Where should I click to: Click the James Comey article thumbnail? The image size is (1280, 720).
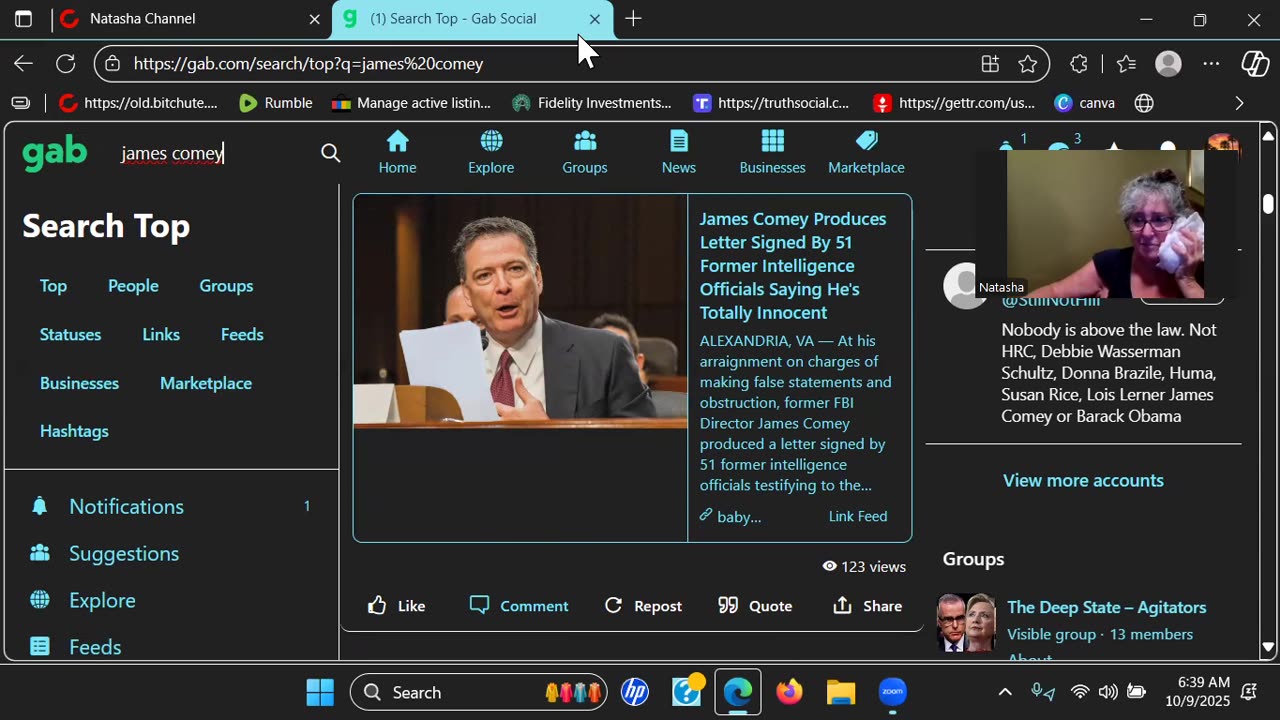coord(520,311)
